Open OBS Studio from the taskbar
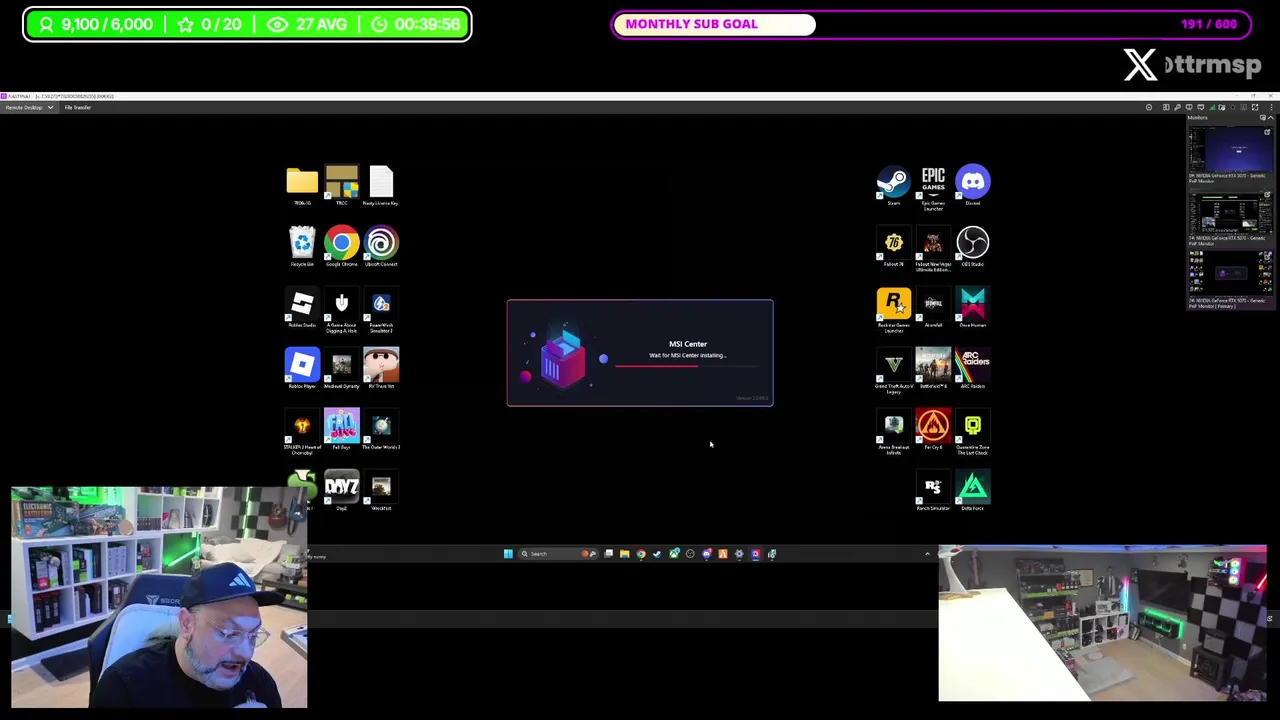1280x720 pixels. coord(690,554)
